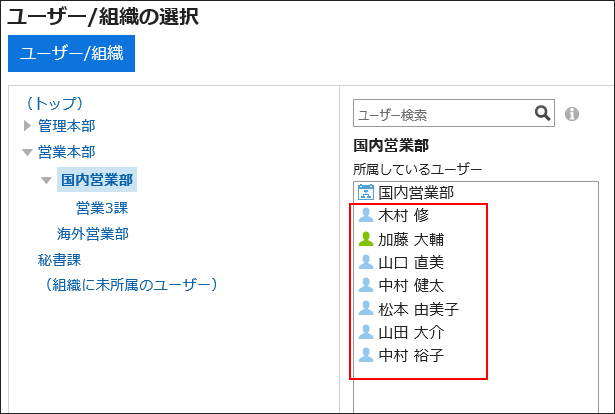Select 海外営業部 in the organization tree
Viewport: 615px width, 414px height.
[x=93, y=234]
